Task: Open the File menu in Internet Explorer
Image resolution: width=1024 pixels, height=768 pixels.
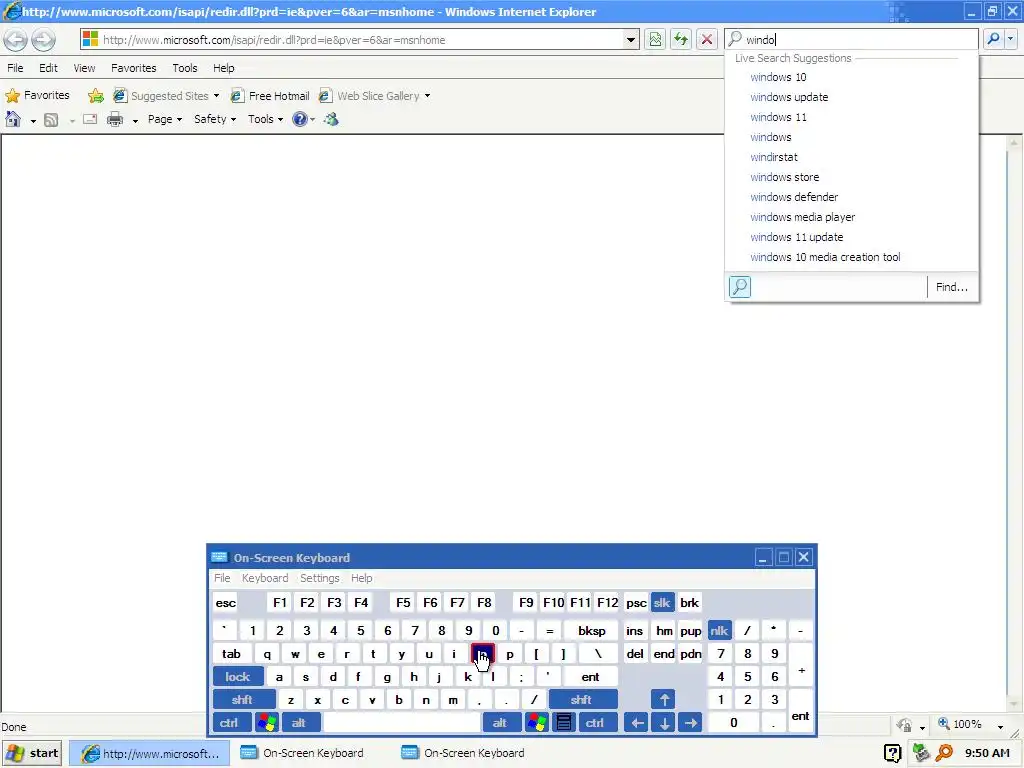Action: 15,68
